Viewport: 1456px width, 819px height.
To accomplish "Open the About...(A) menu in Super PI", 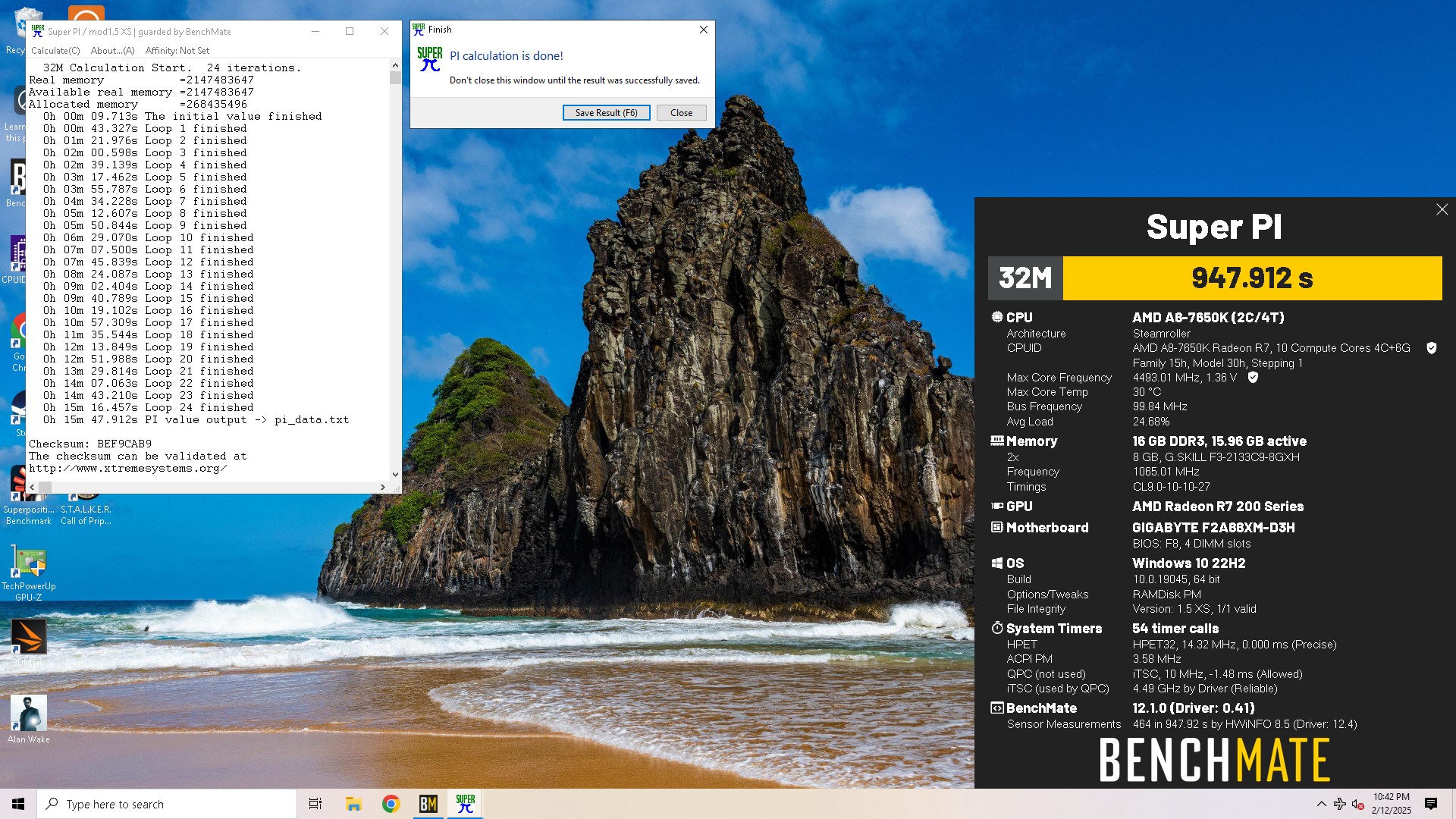I will pos(112,51).
